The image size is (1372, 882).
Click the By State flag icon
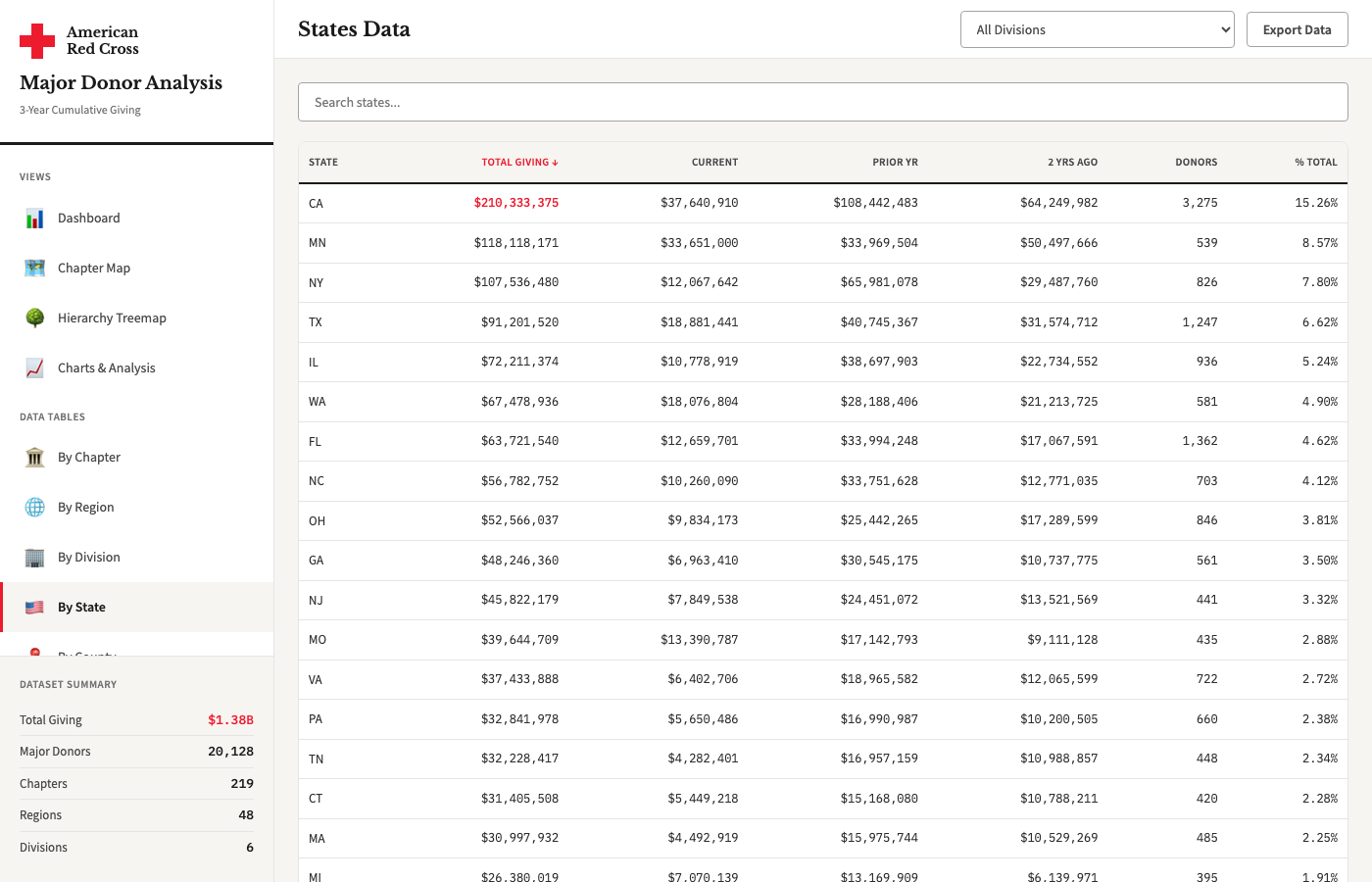click(x=34, y=608)
